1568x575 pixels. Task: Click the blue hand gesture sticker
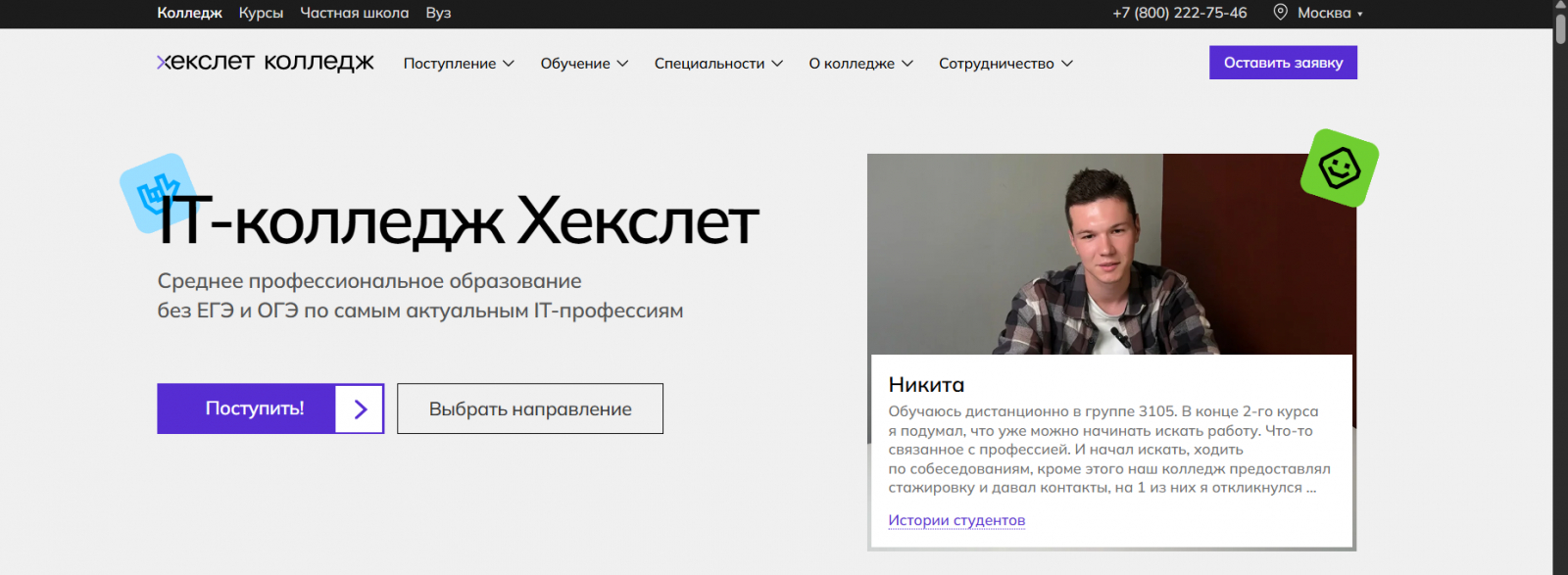[157, 192]
